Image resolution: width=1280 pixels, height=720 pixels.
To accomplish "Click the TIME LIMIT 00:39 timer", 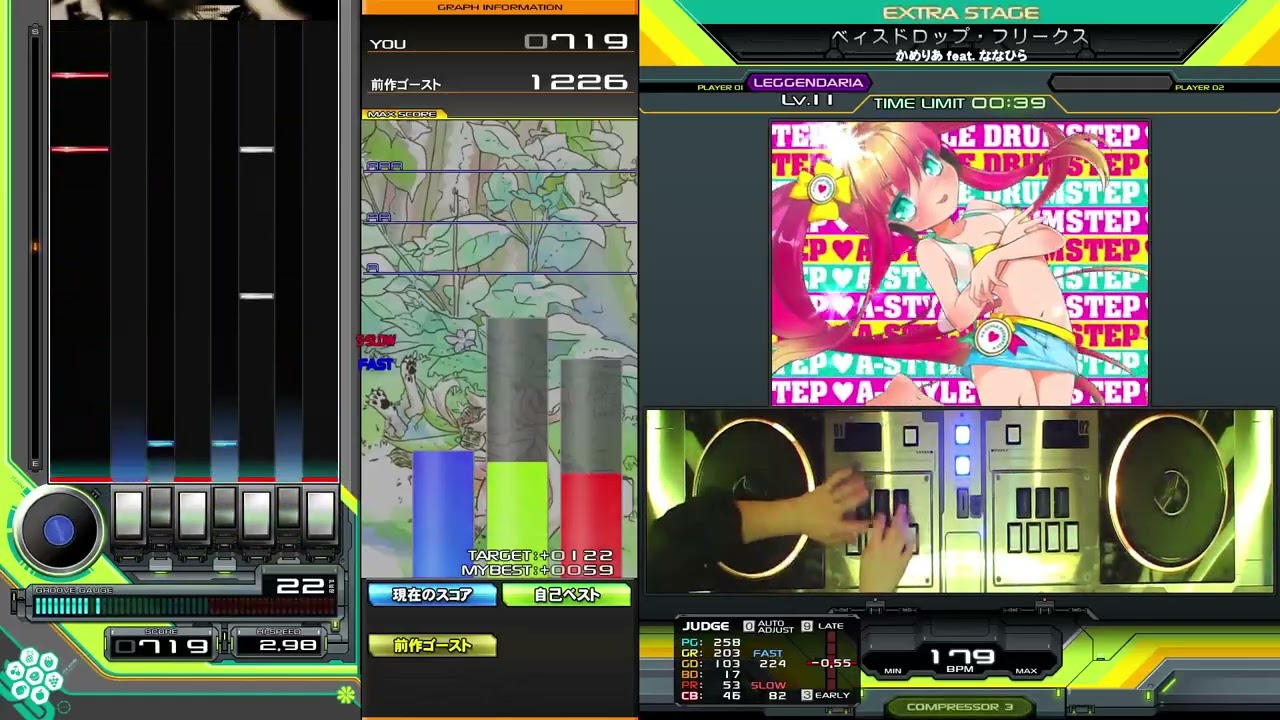I will point(960,103).
